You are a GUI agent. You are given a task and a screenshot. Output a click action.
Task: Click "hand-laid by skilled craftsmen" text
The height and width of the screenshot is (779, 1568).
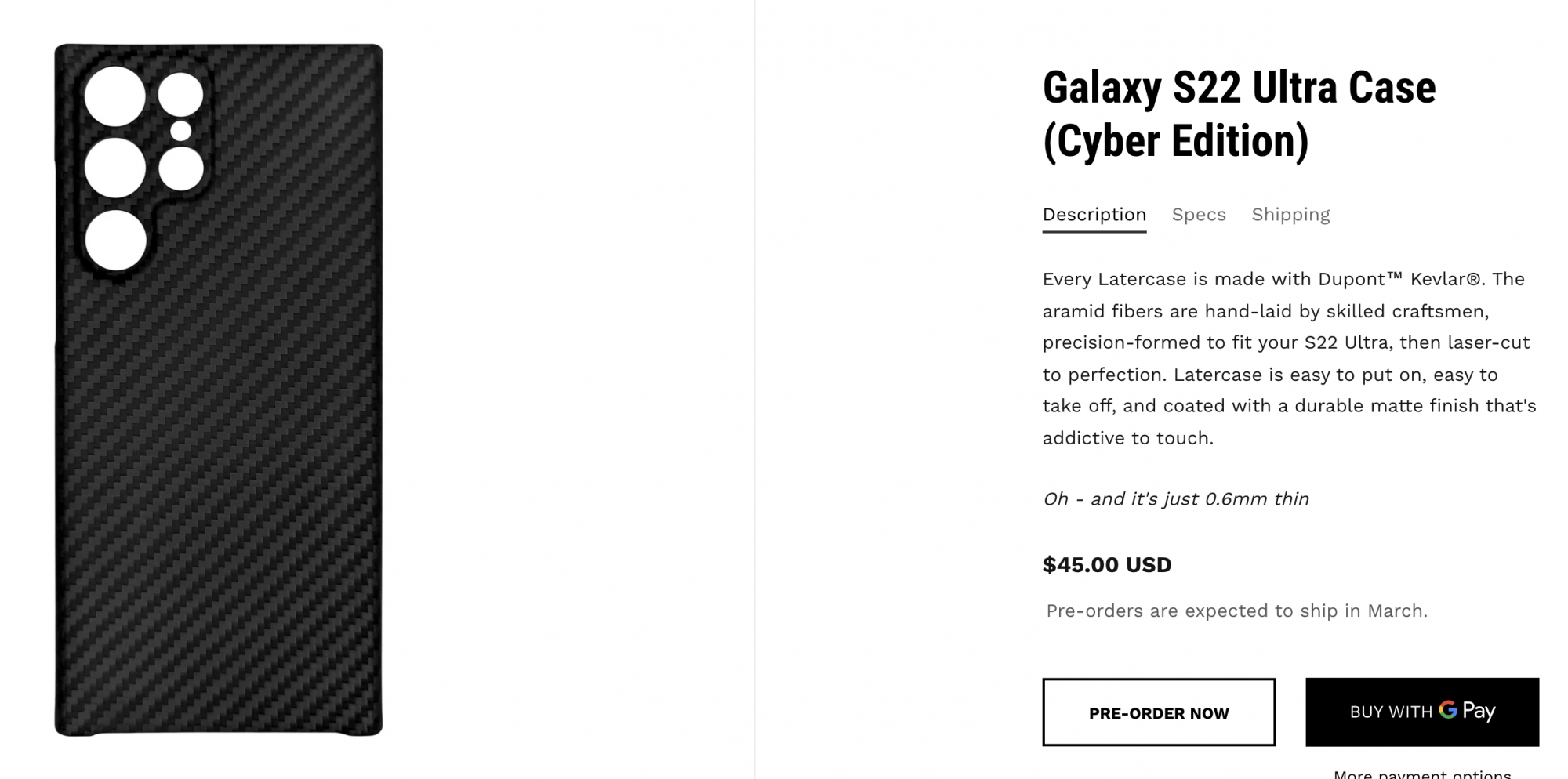[1345, 312]
